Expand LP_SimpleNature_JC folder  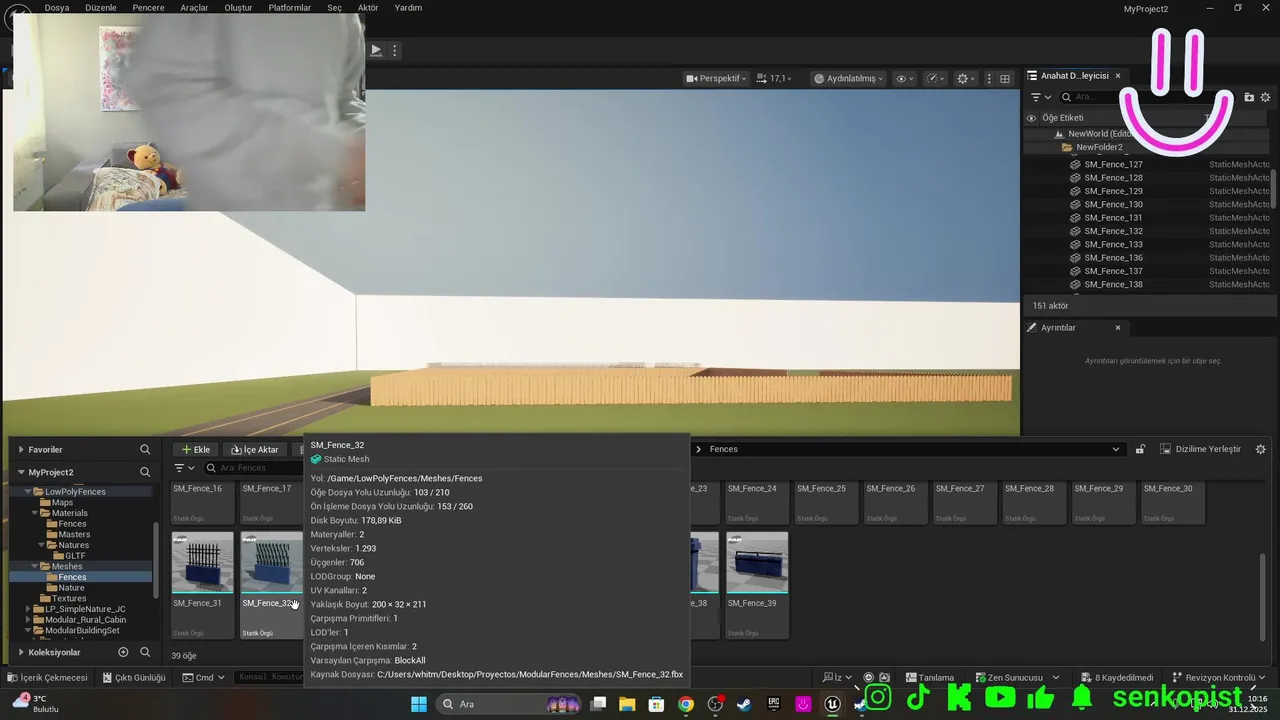27,609
